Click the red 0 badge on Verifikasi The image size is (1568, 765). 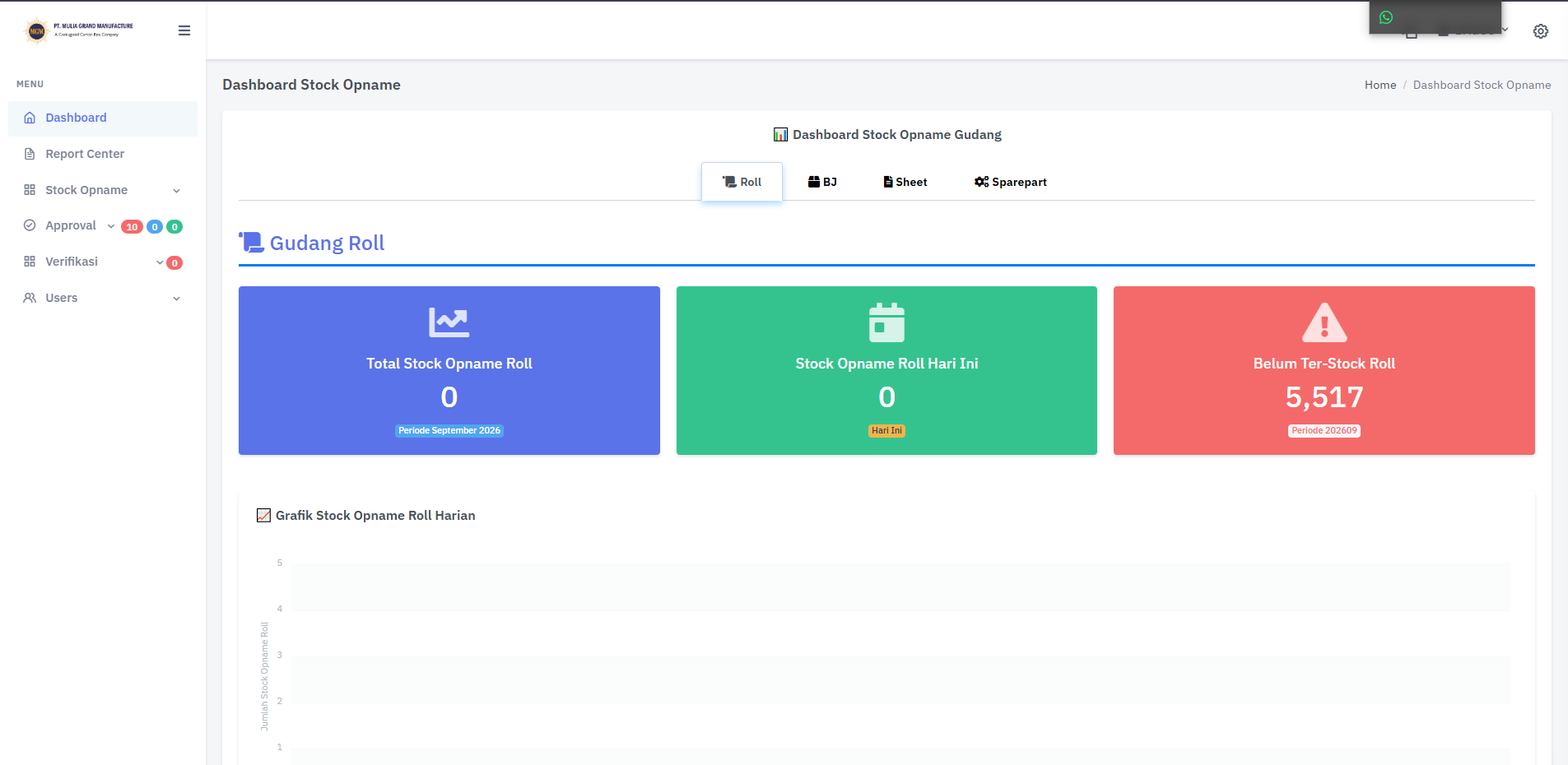coord(174,263)
